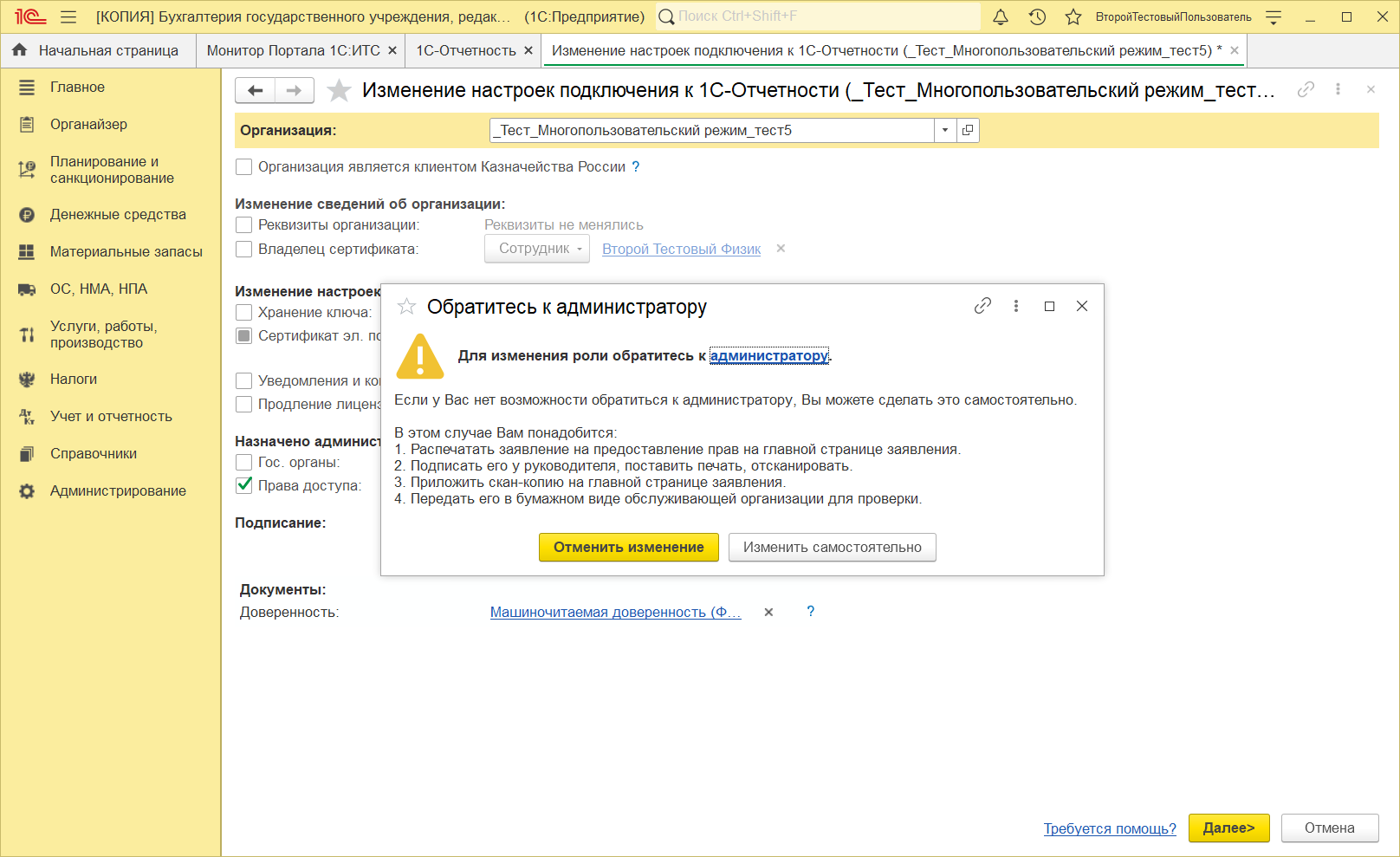Check Реквизиты организации box

[x=244, y=224]
